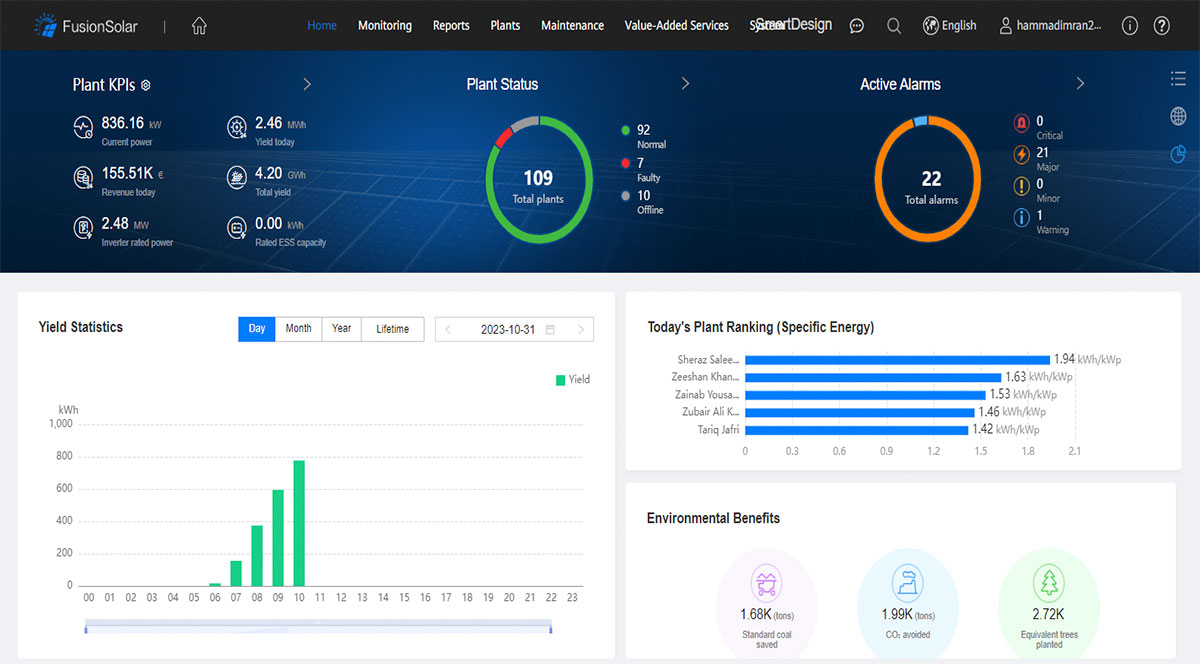This screenshot has height=664, width=1200.
Task: Open the messages chat bubble icon
Action: coord(857,26)
